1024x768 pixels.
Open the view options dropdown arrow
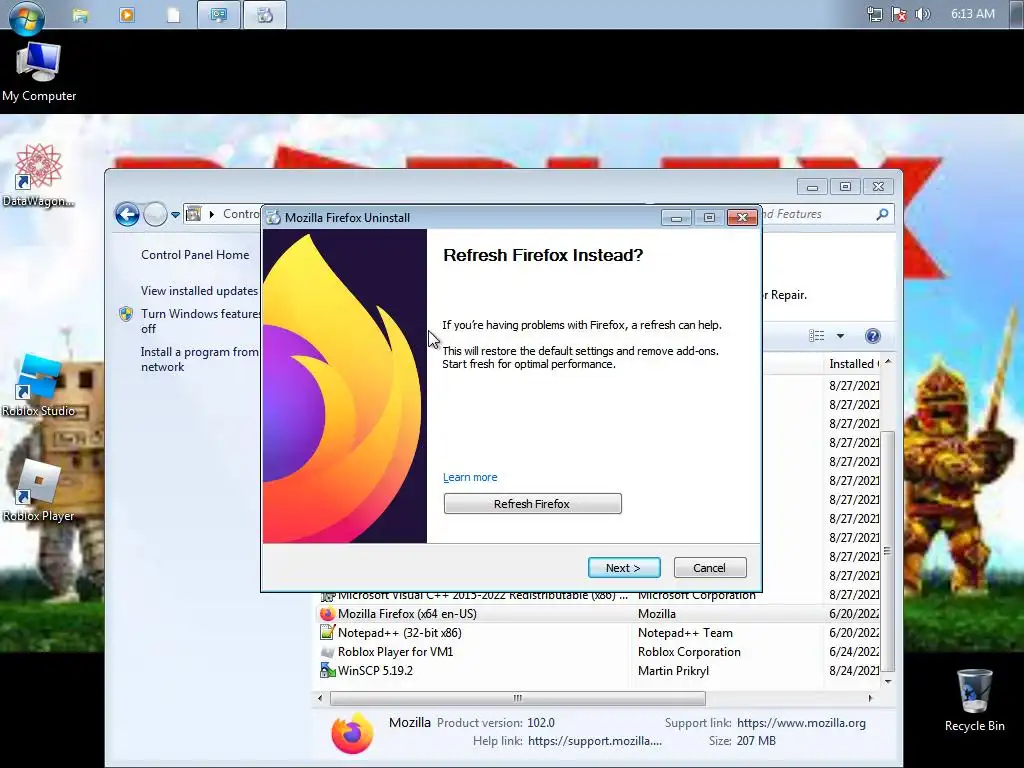click(x=840, y=336)
